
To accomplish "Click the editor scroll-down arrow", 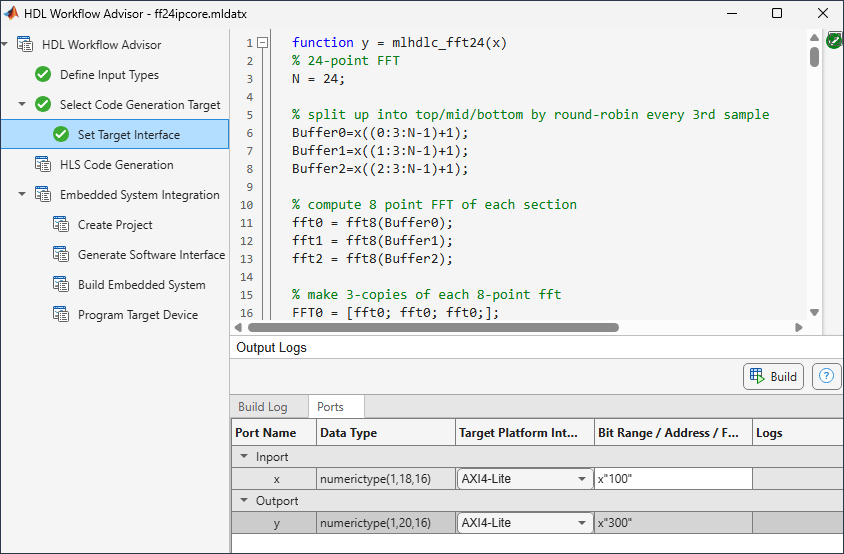I will [814, 312].
